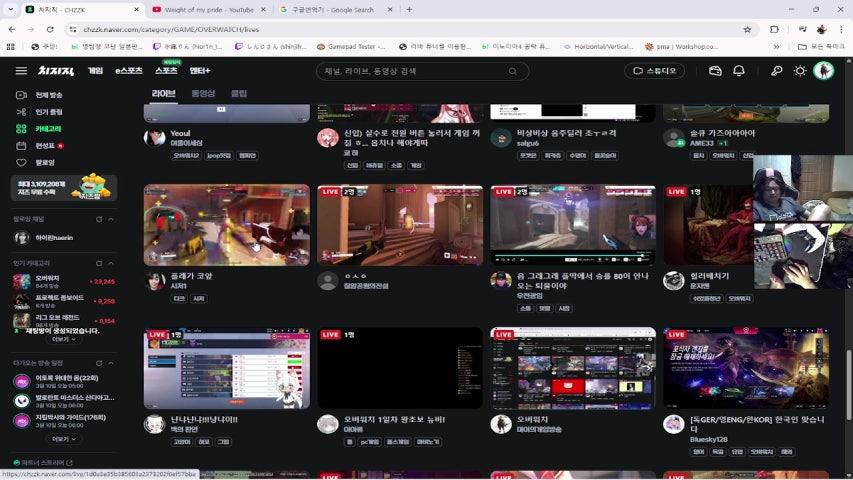This screenshot has width=853, height=480.
Task: Open the Chrome apps grid icon
Action: [x=10, y=47]
